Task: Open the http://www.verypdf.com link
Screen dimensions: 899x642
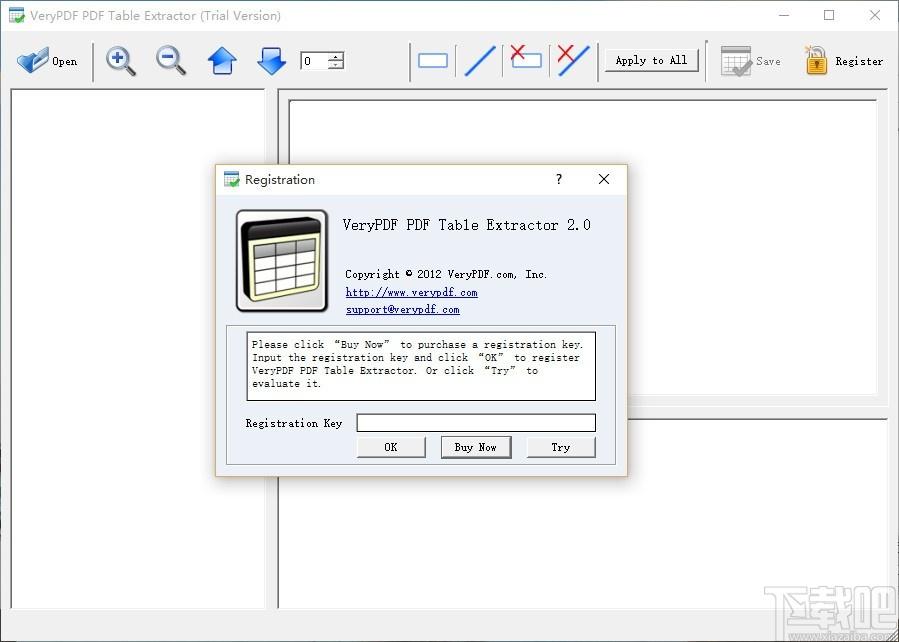Action: (412, 292)
